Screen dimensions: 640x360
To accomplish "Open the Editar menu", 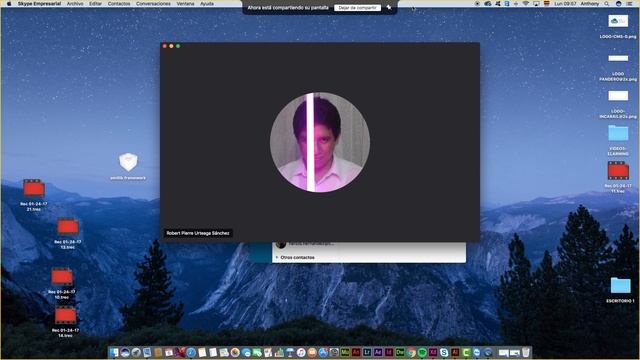I will tap(96, 4).
